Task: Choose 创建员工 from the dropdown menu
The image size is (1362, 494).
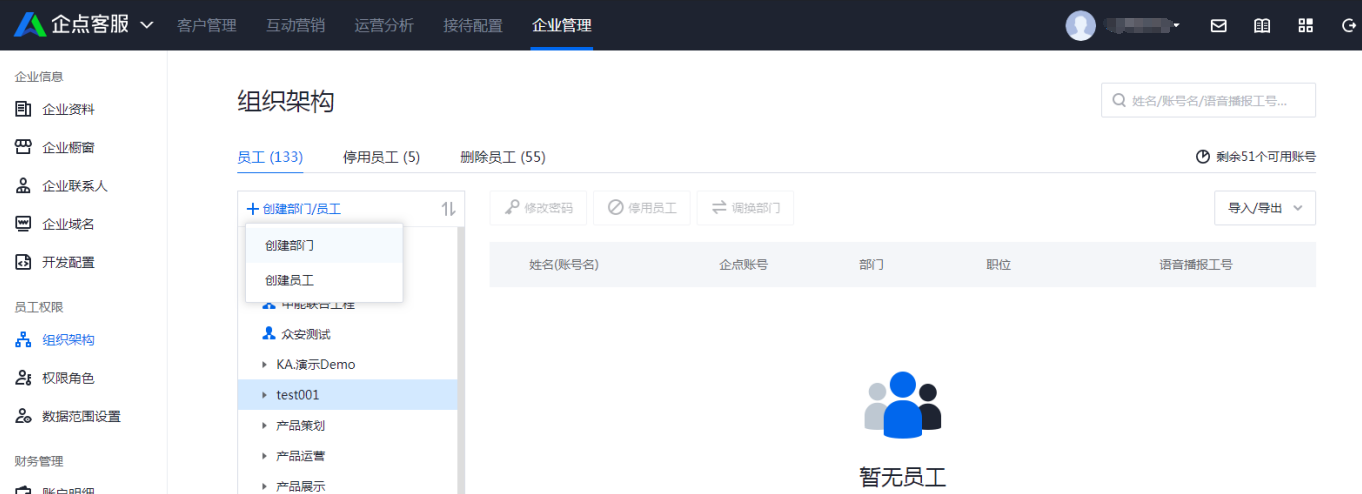Action: (x=289, y=281)
